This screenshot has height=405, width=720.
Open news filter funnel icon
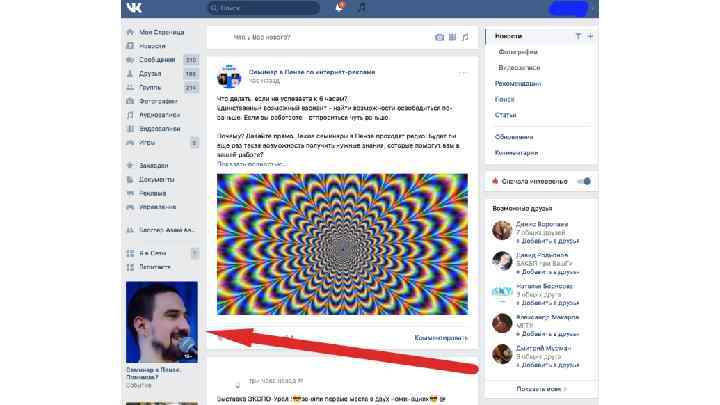(x=578, y=36)
